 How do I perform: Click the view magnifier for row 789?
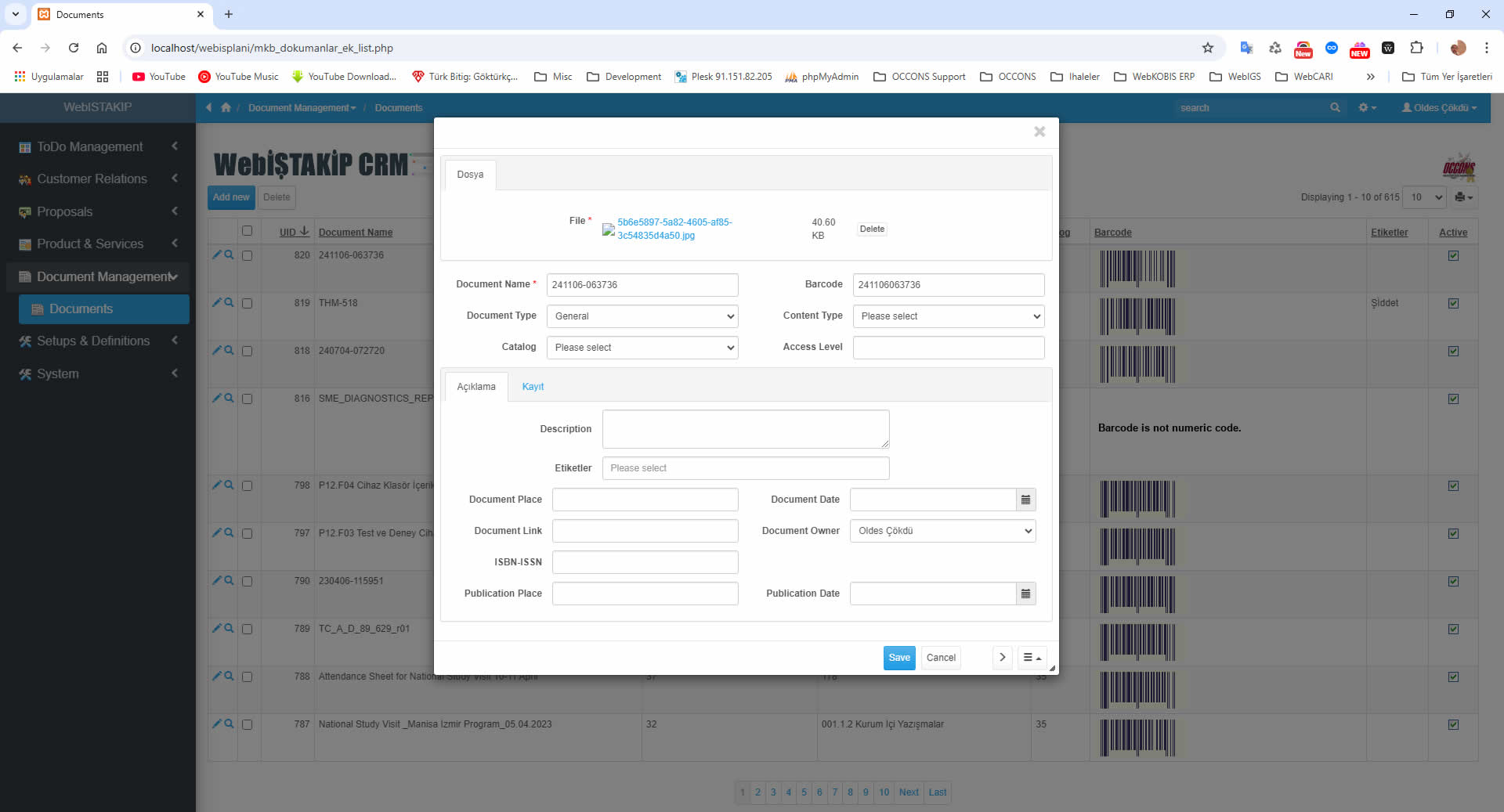pos(229,628)
